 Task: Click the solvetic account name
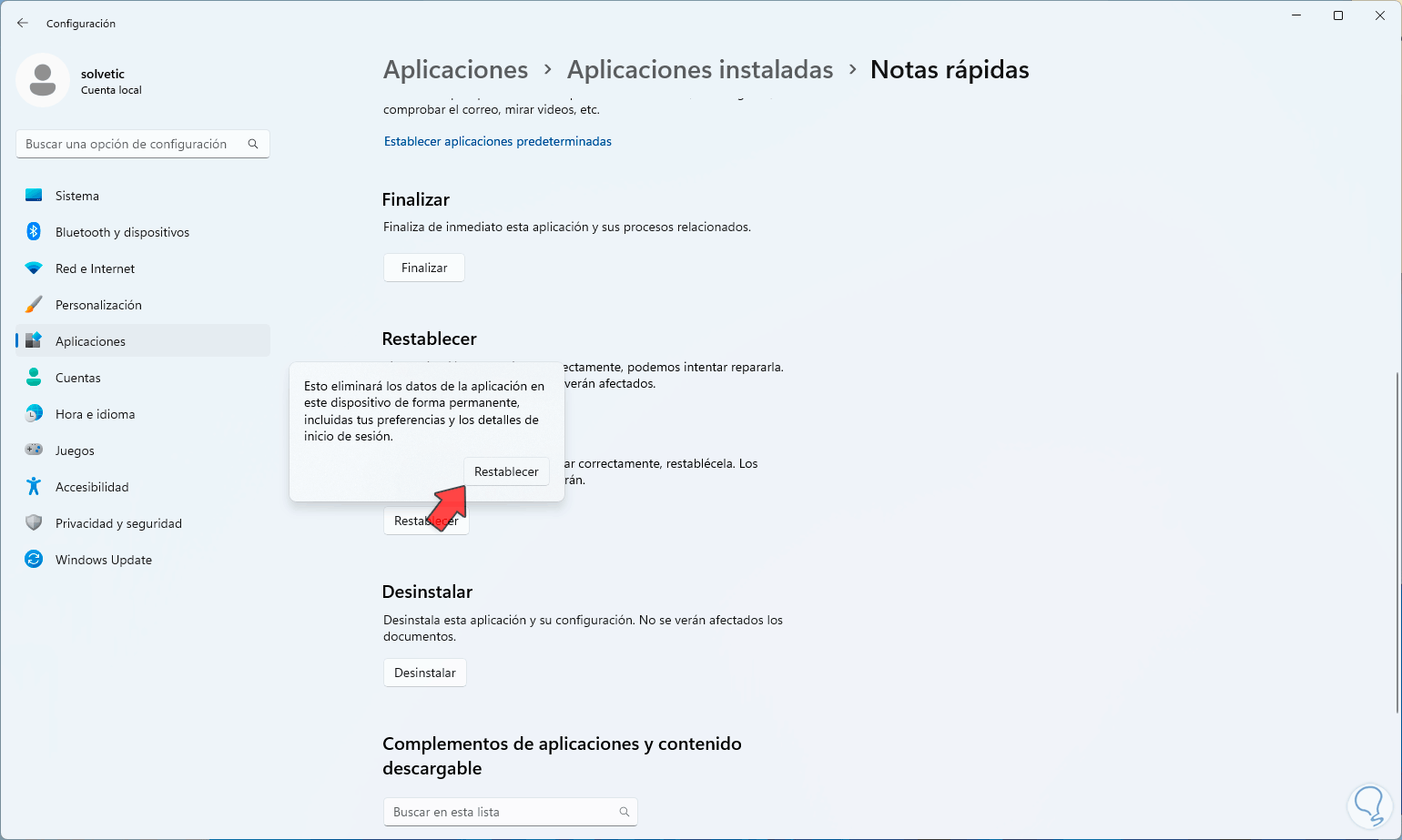click(x=103, y=74)
